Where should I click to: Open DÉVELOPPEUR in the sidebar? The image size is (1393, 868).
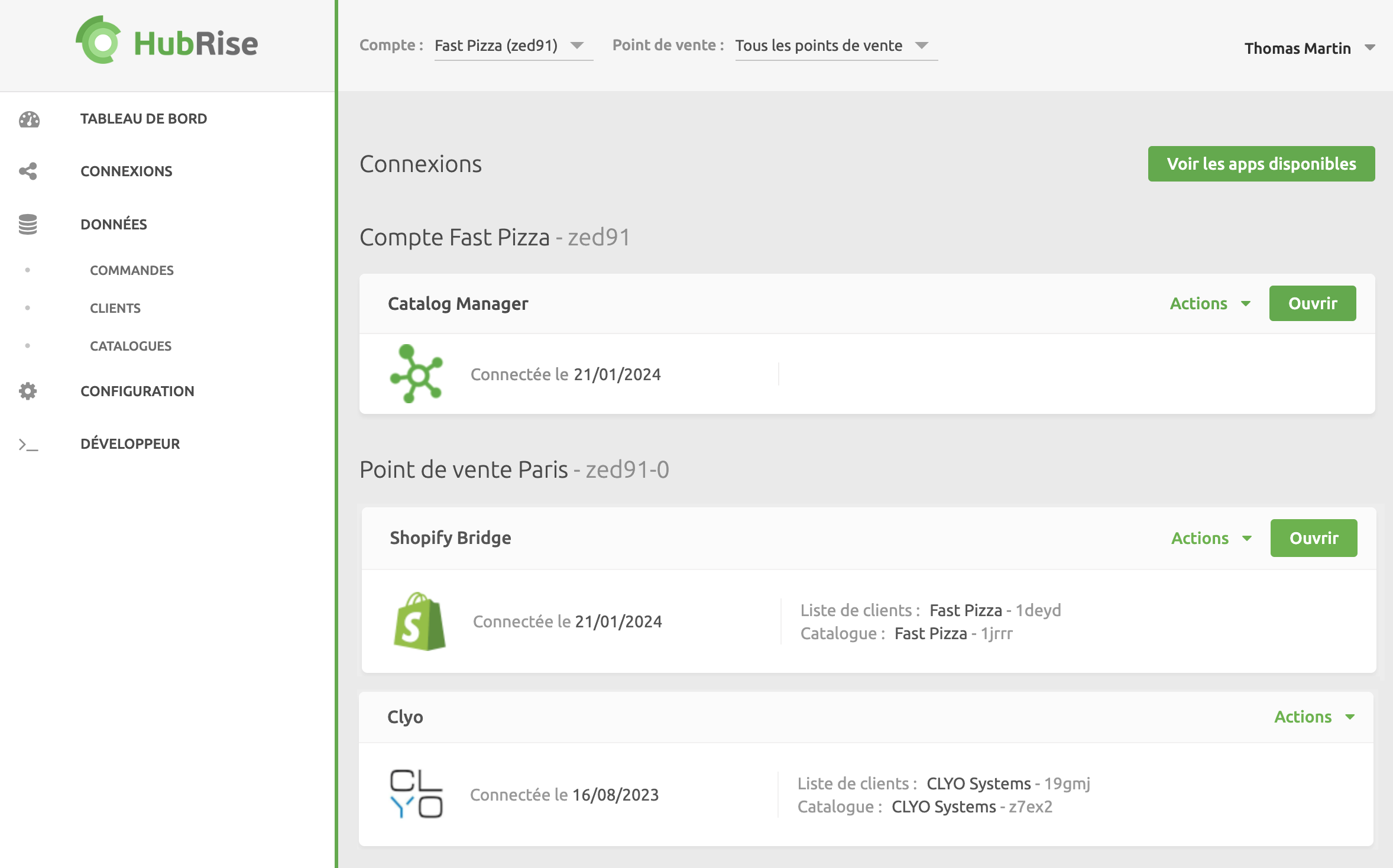[x=130, y=443]
